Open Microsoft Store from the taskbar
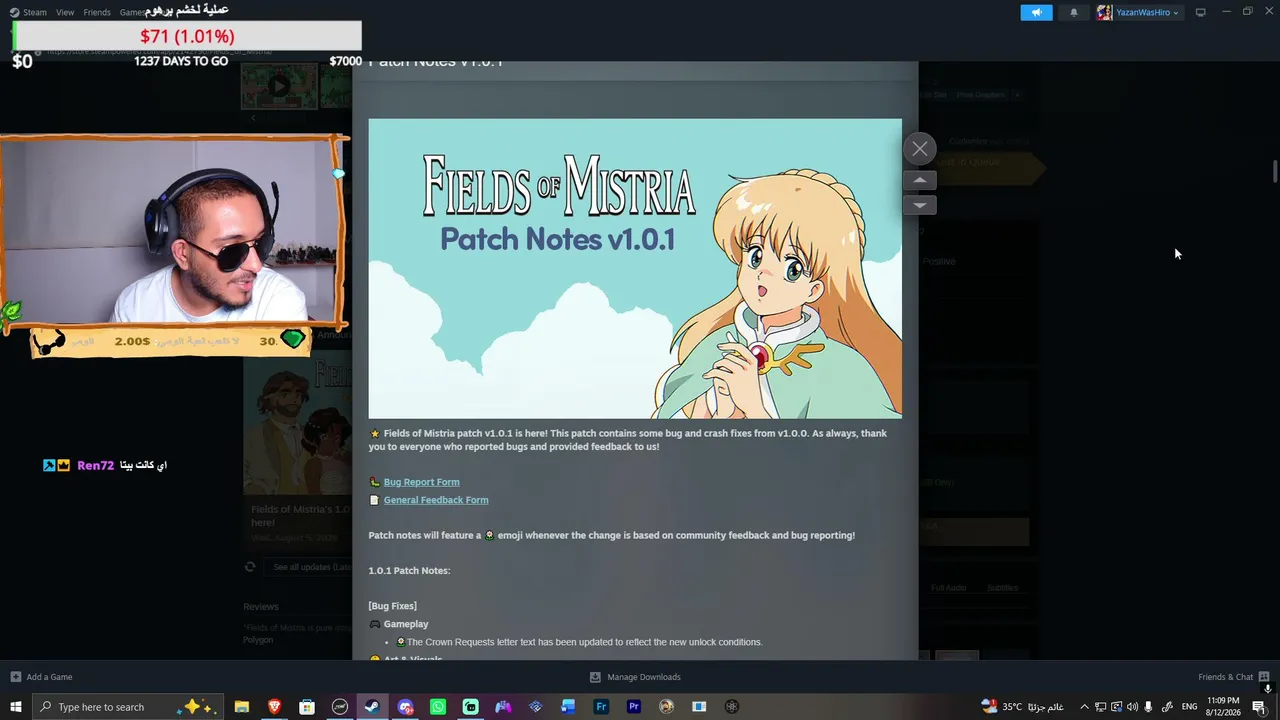This screenshot has height=720, width=1280. (307, 707)
